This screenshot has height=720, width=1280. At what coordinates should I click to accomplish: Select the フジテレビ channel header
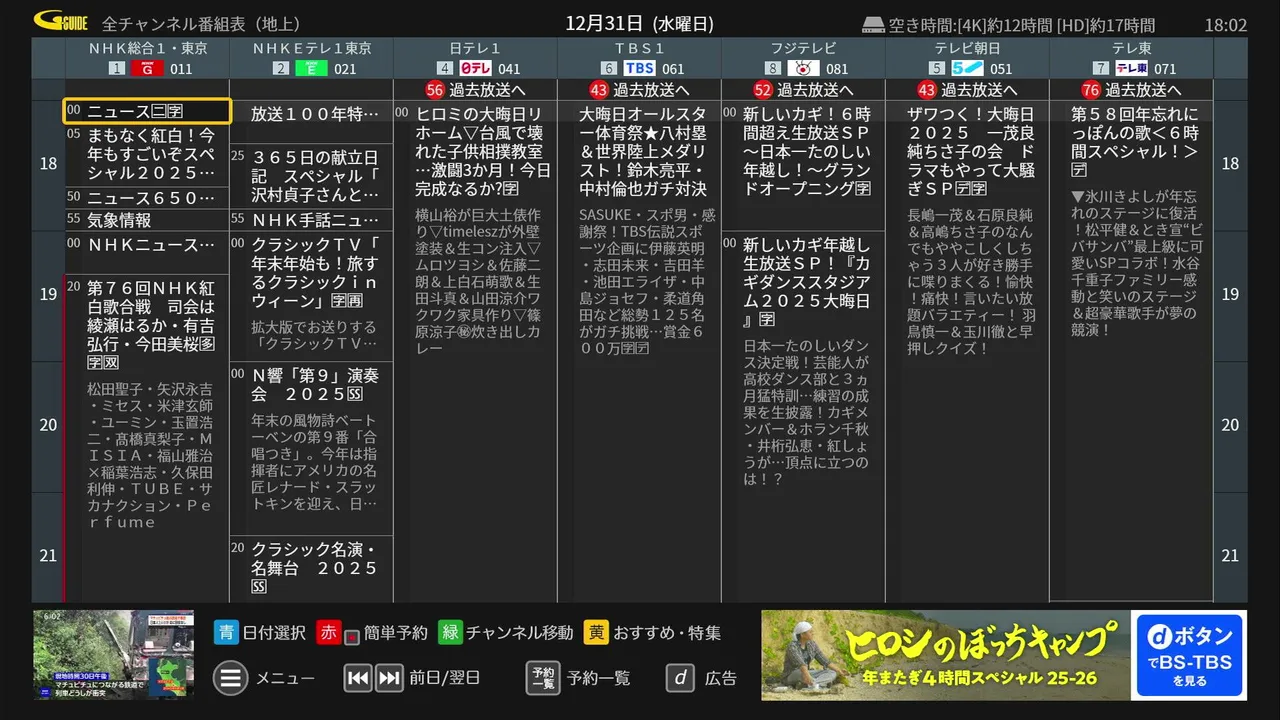pos(803,59)
